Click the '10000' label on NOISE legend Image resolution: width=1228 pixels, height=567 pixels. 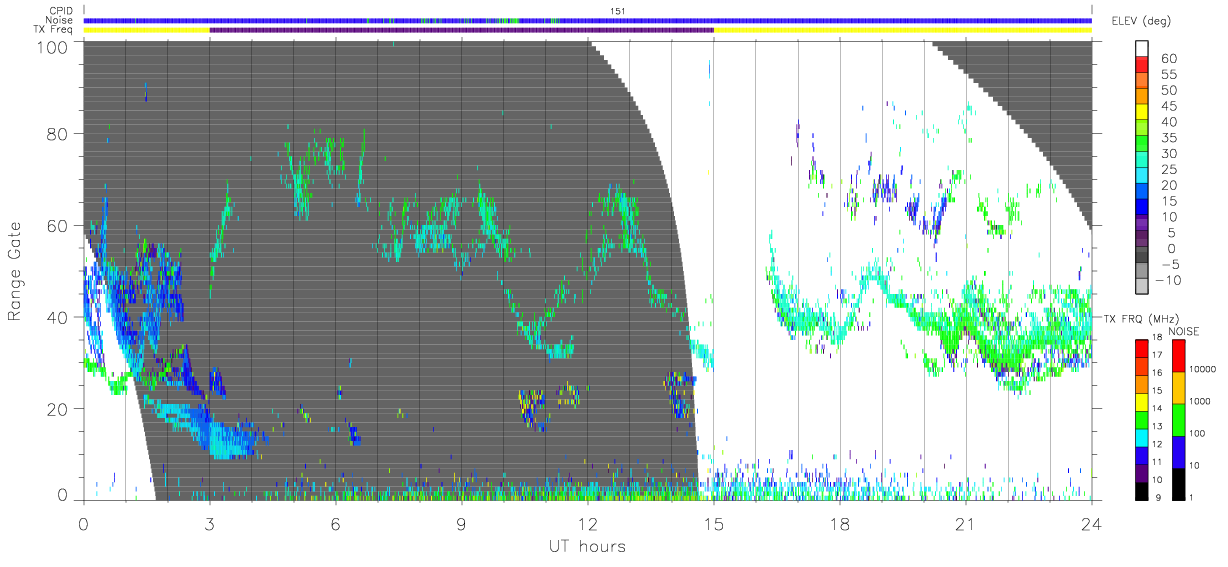[x=1204, y=369]
